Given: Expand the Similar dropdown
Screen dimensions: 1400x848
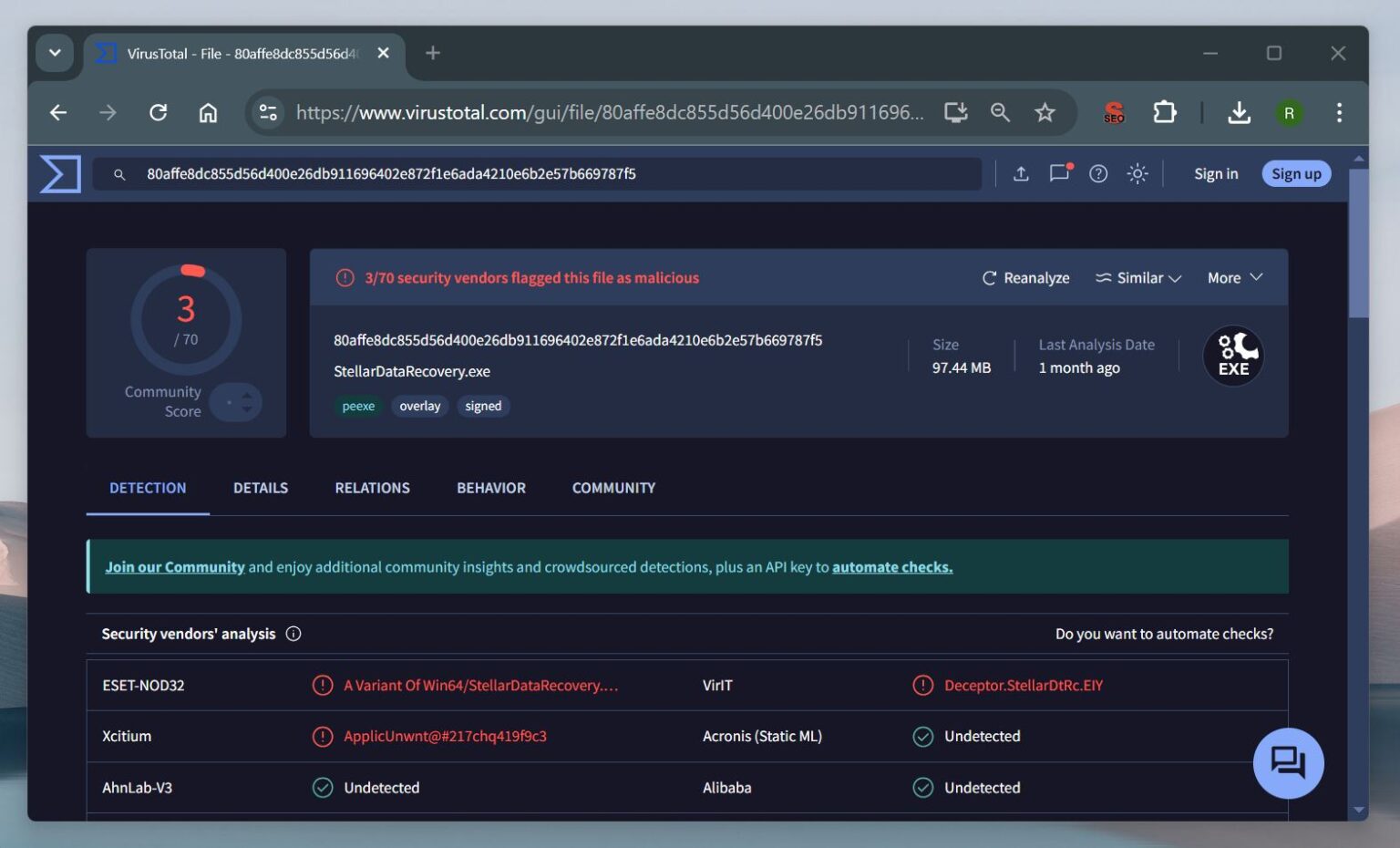Looking at the screenshot, I should [1137, 277].
